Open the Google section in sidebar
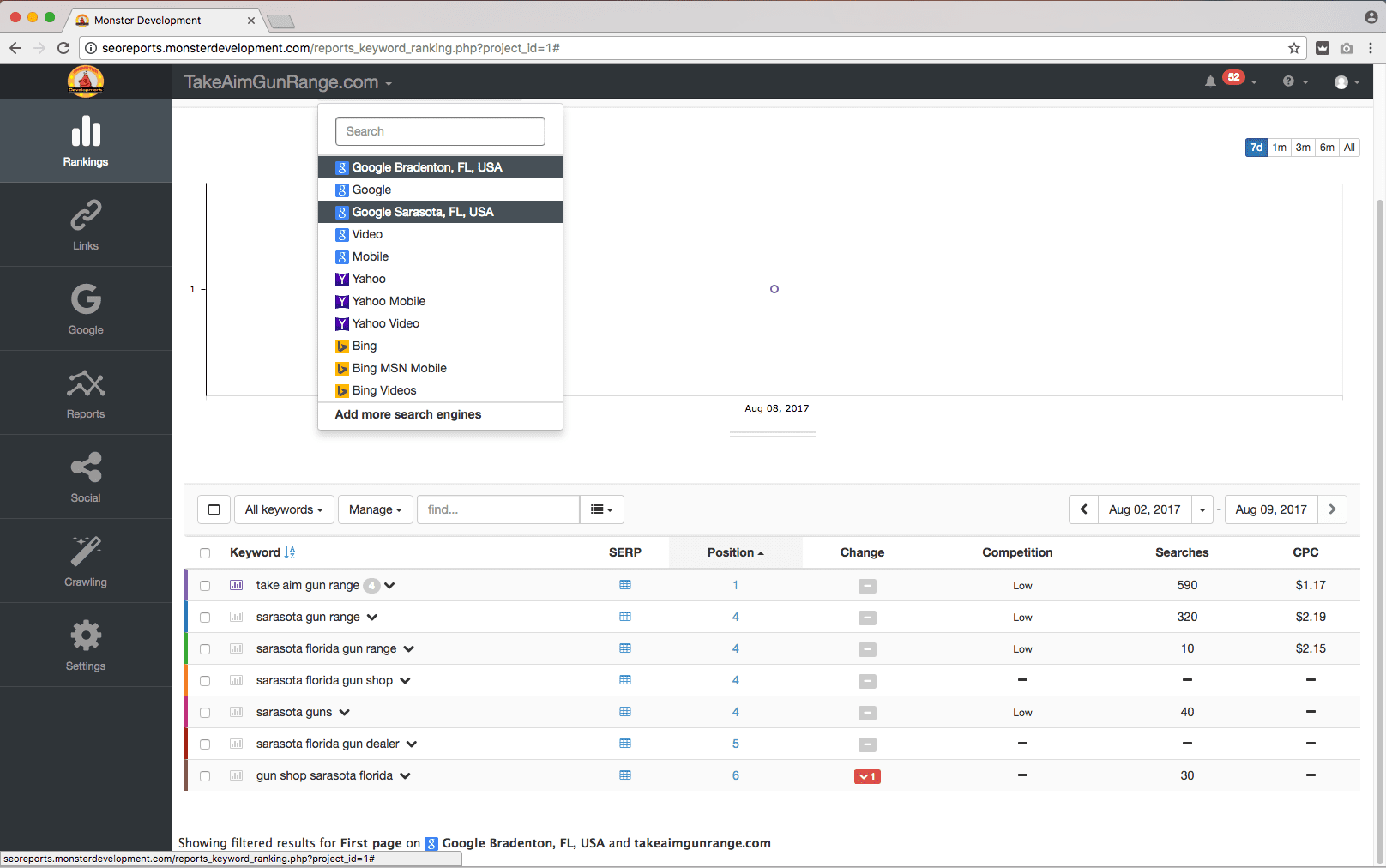 click(x=86, y=309)
